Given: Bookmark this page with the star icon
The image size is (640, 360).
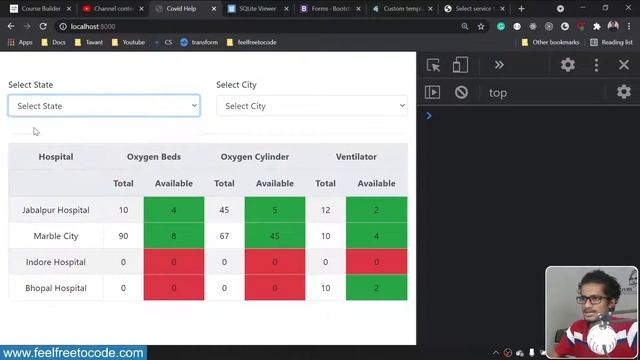Looking at the screenshot, I should 481,27.
